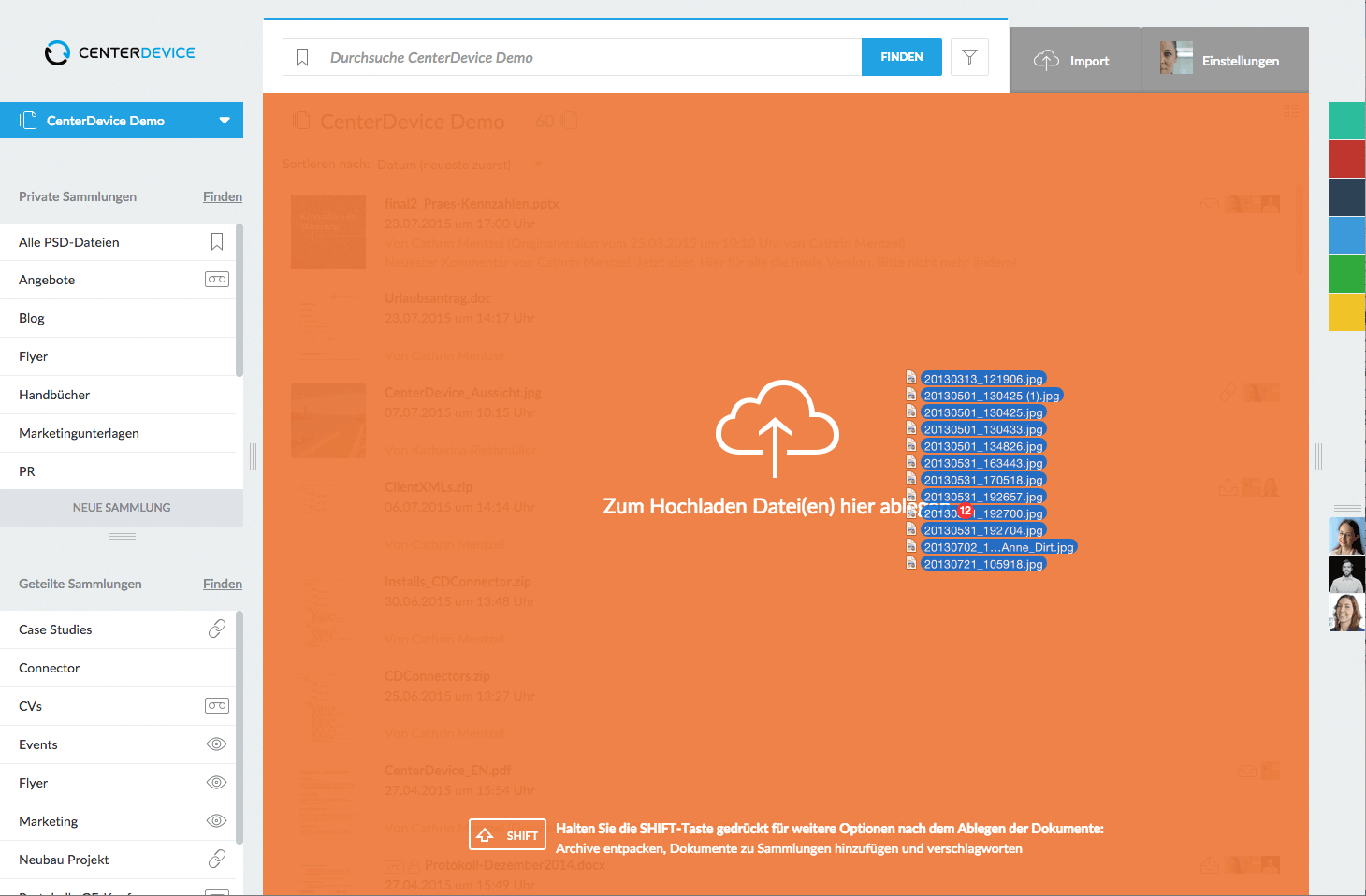
Task: Open the search filter funnel
Action: click(x=969, y=57)
